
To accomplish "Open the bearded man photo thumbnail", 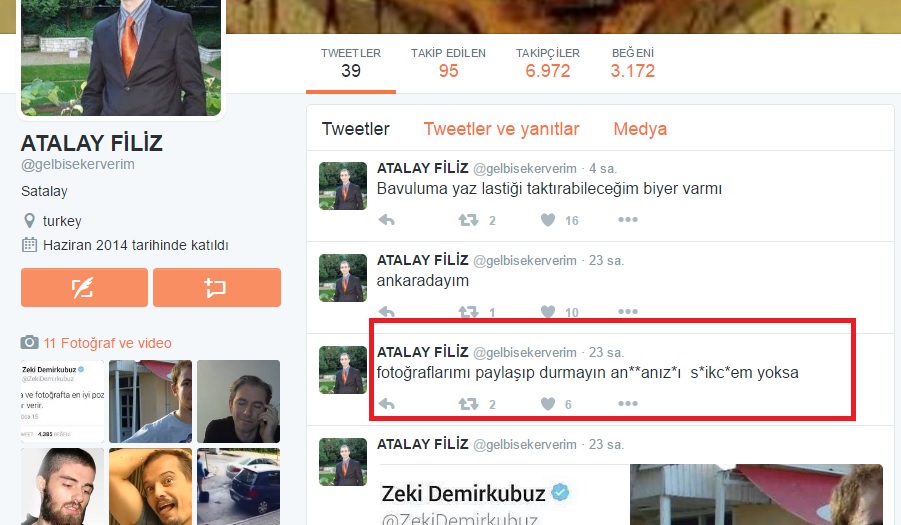I will (x=63, y=486).
